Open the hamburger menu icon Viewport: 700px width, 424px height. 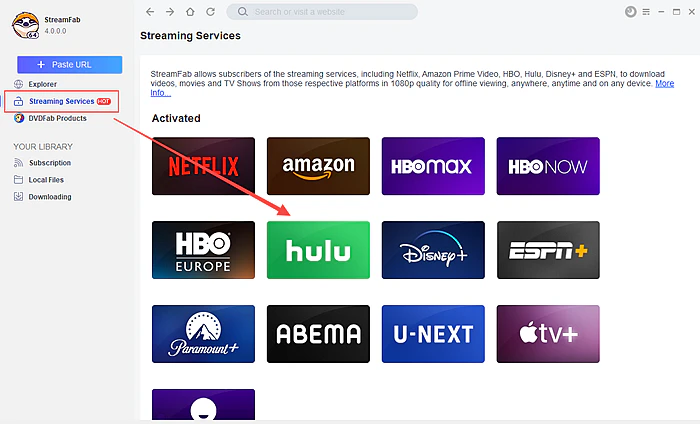(x=646, y=12)
